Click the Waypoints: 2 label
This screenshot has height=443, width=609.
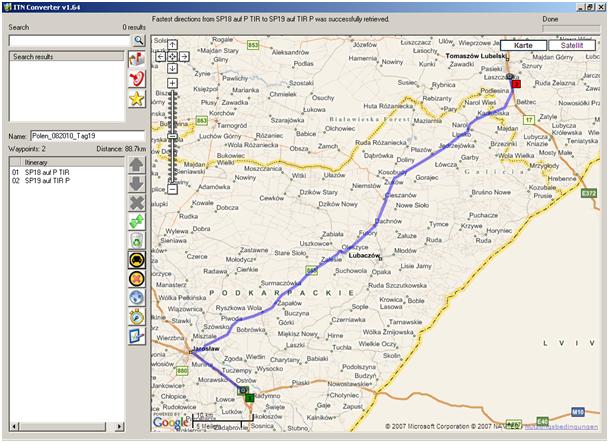point(27,149)
